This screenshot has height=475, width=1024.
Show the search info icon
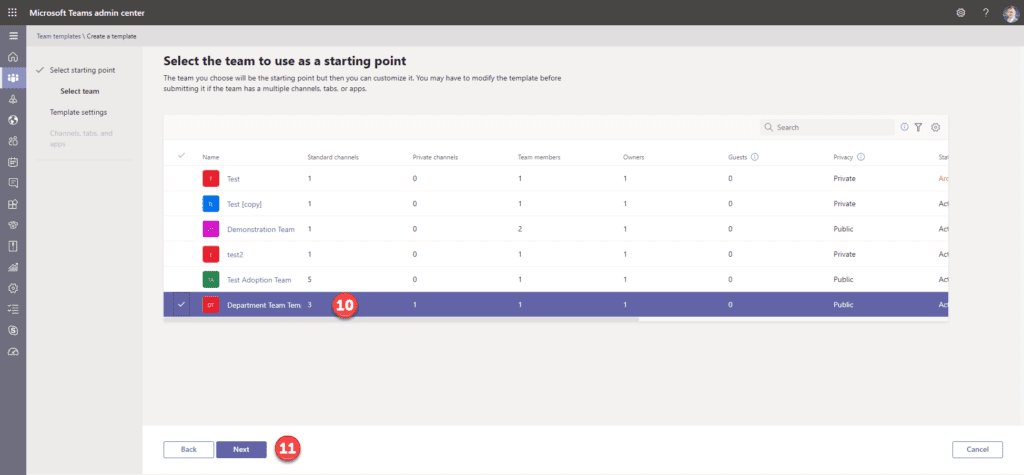click(x=904, y=127)
